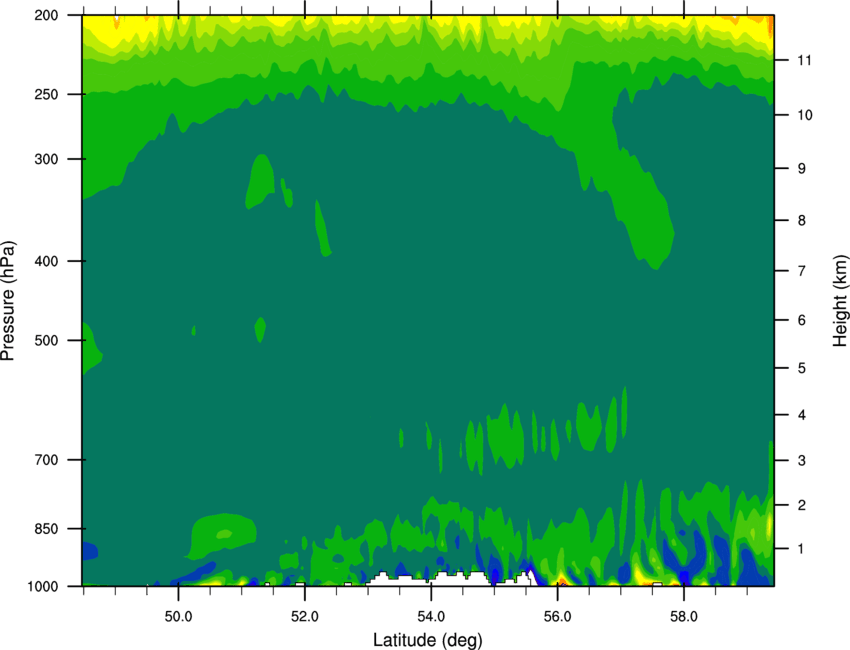Click the 4 km height tick label
Viewport: 850px width, 650px height.
coord(802,415)
